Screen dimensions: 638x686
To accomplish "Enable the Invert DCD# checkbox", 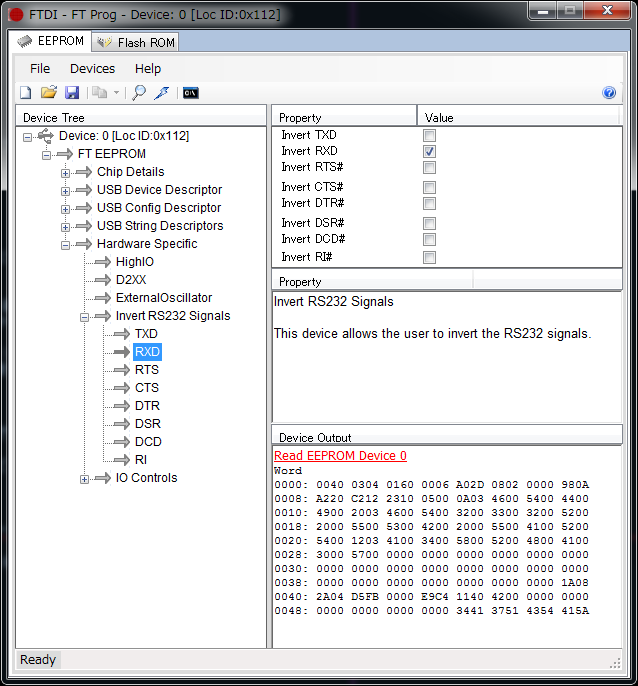I will (x=429, y=239).
